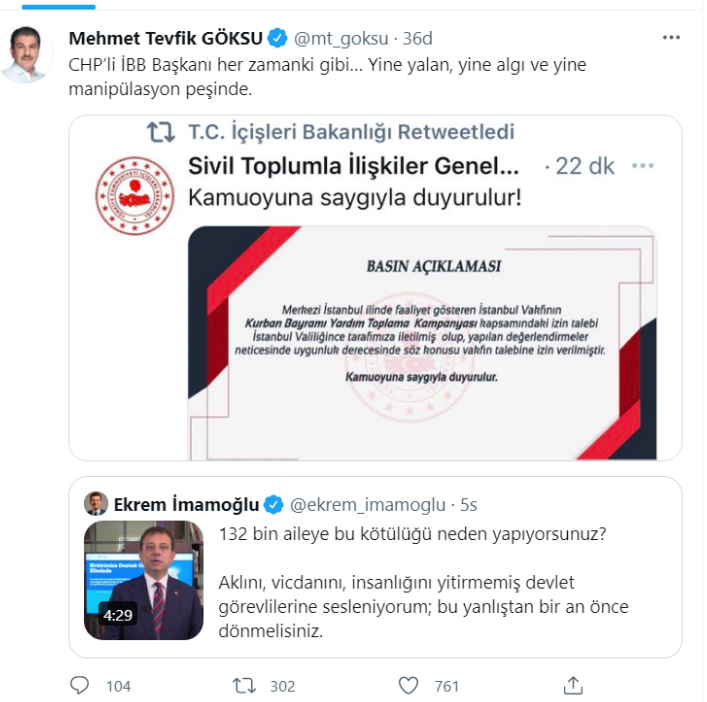Screen dimensions: 707x702
Task: Play the 4:29 Ekrem İmamoğlu video
Action: [143, 580]
